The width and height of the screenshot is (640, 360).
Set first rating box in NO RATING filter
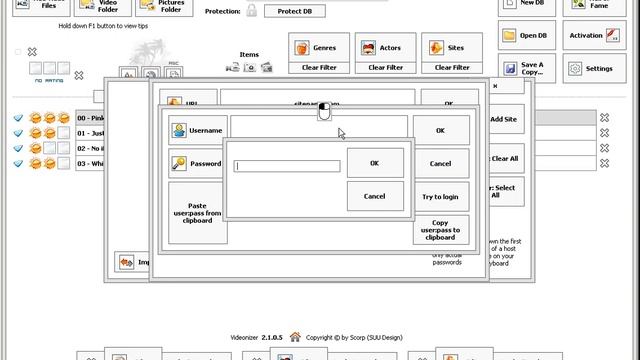point(35,68)
